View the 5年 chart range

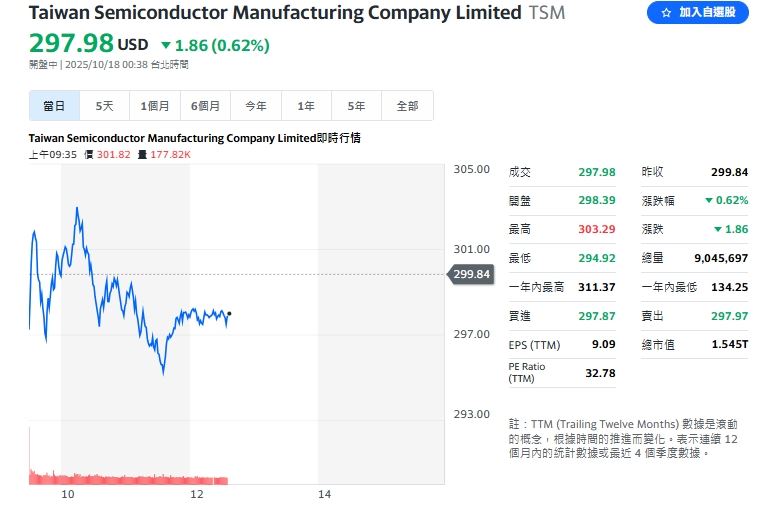click(356, 105)
